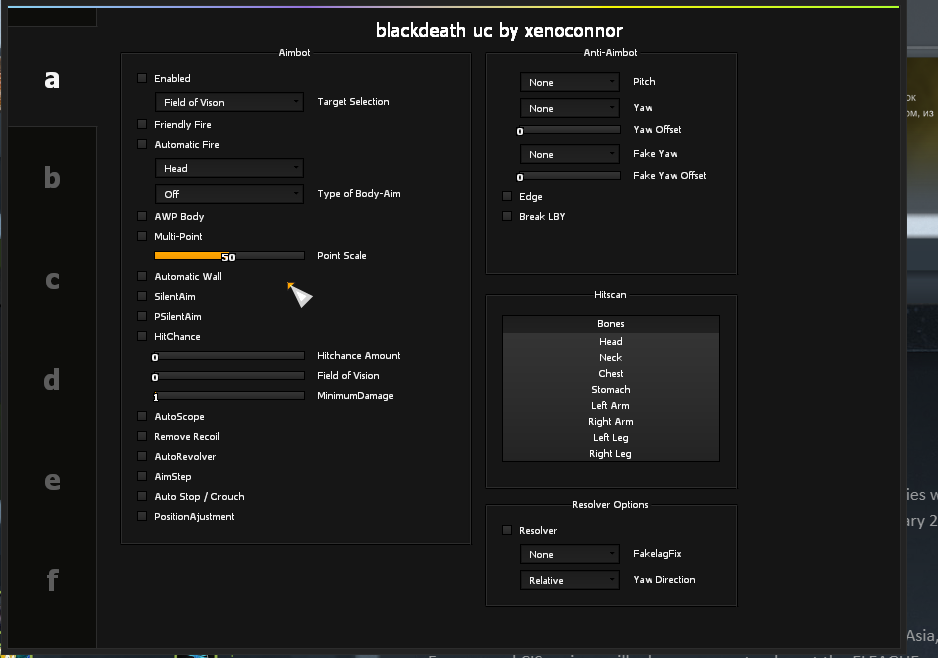Expand the Type of Body-Aim dropdown
This screenshot has height=658, width=938.
click(229, 194)
